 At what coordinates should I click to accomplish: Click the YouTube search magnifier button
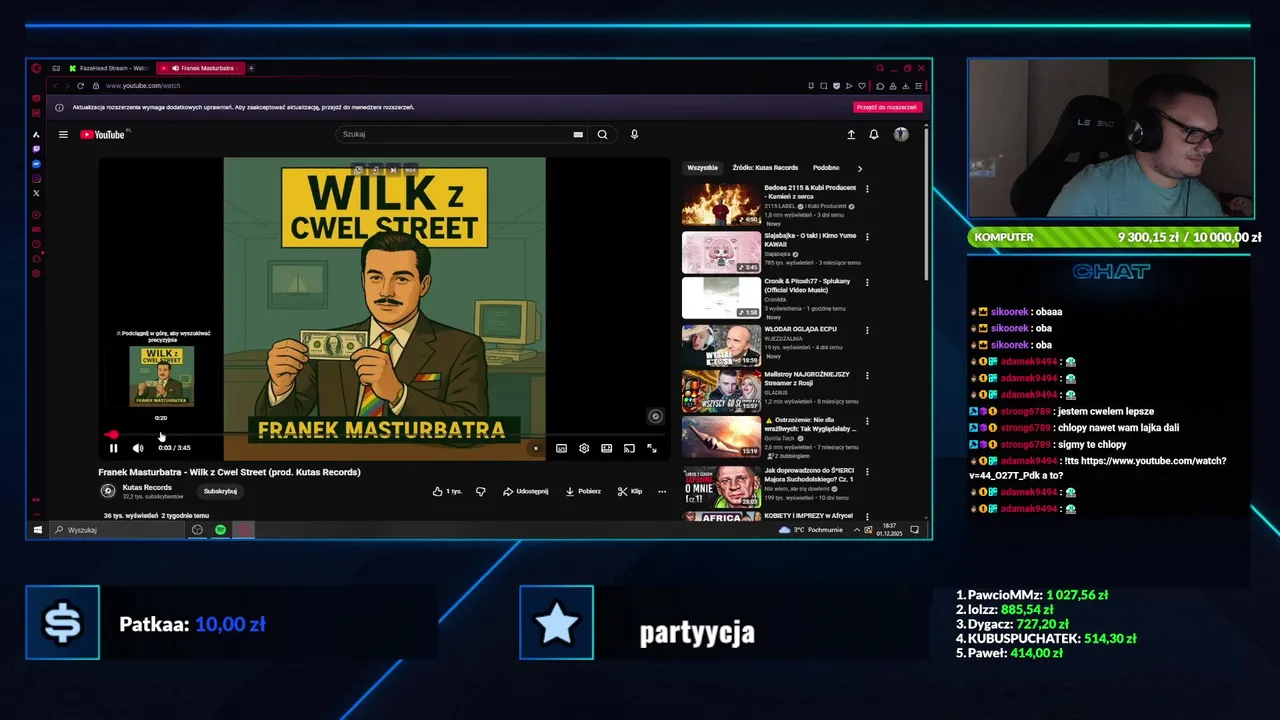click(602, 134)
